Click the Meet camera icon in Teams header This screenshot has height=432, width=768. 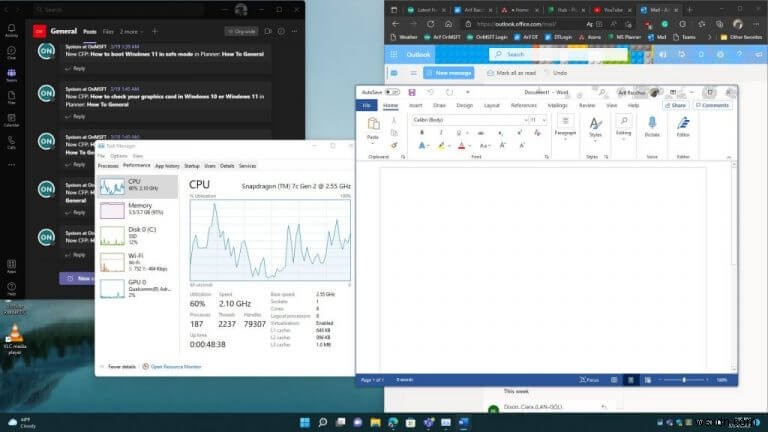(268, 31)
